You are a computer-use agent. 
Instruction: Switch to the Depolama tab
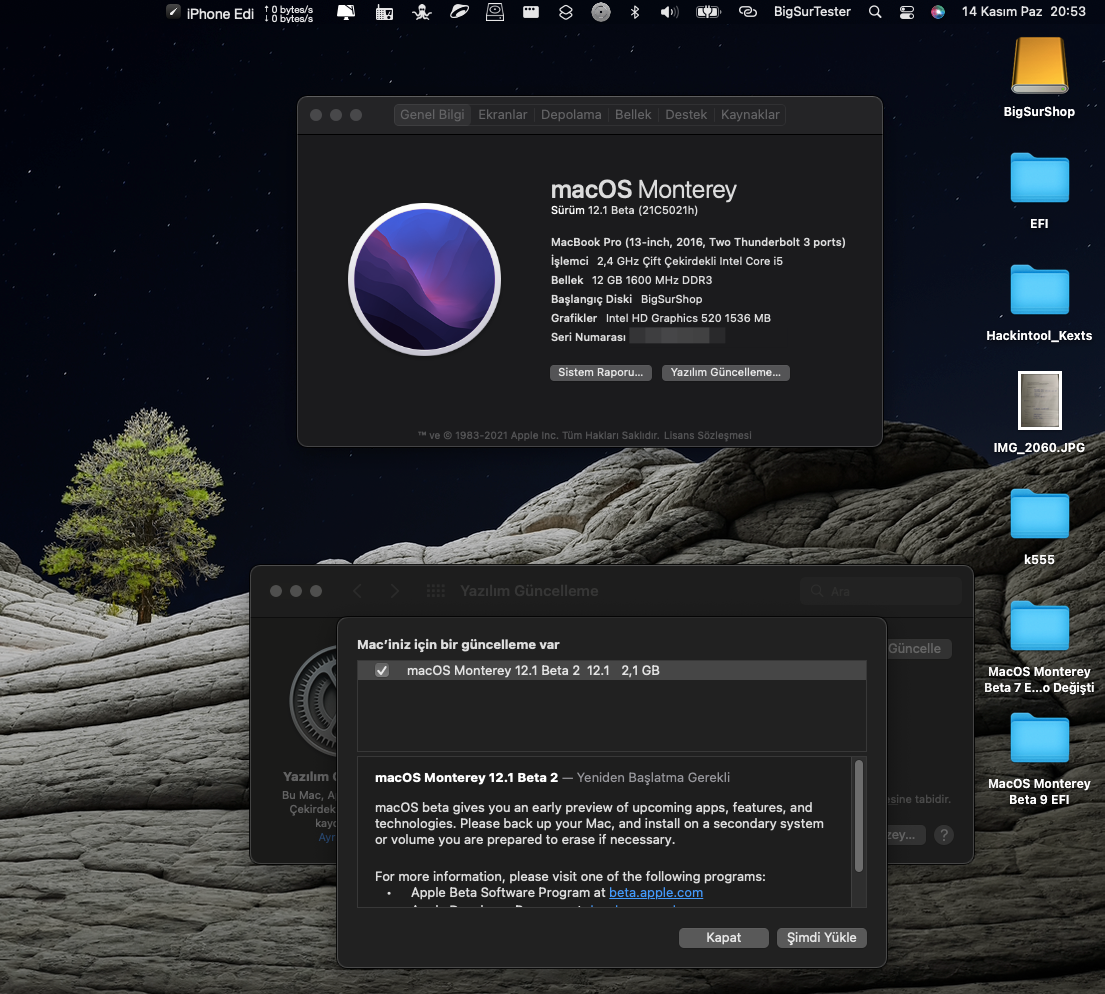pyautogui.click(x=571, y=115)
